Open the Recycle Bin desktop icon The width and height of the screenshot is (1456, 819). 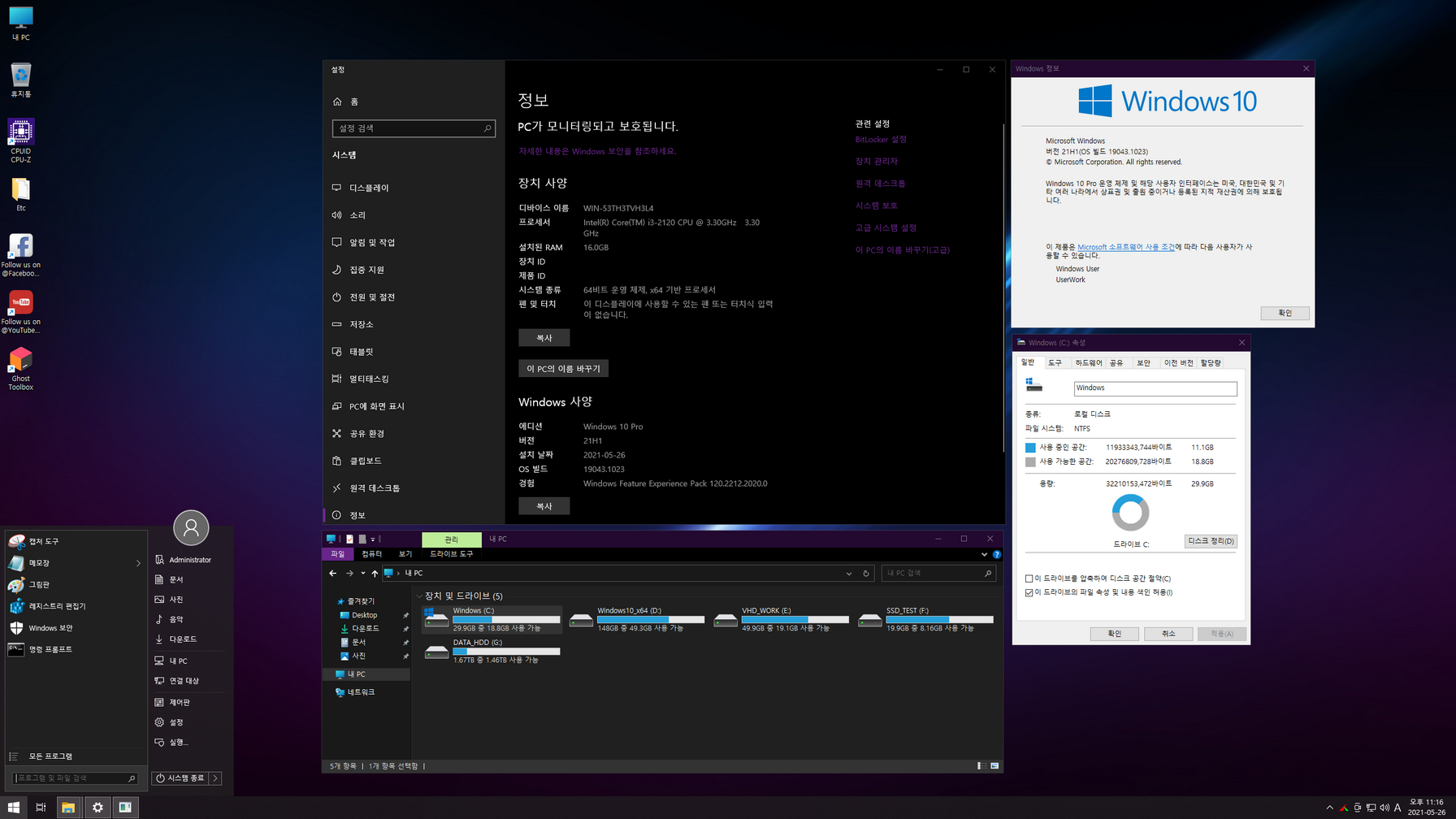coord(20,80)
